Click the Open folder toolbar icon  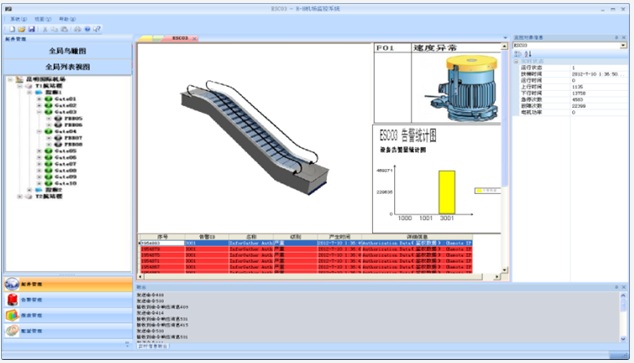click(x=22, y=29)
